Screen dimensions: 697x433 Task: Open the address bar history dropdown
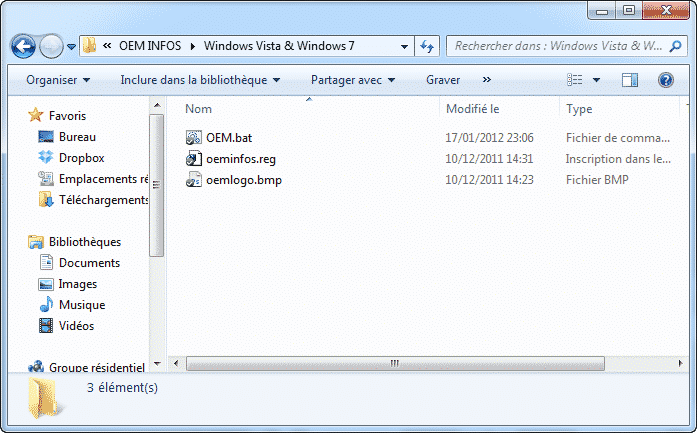click(x=405, y=46)
